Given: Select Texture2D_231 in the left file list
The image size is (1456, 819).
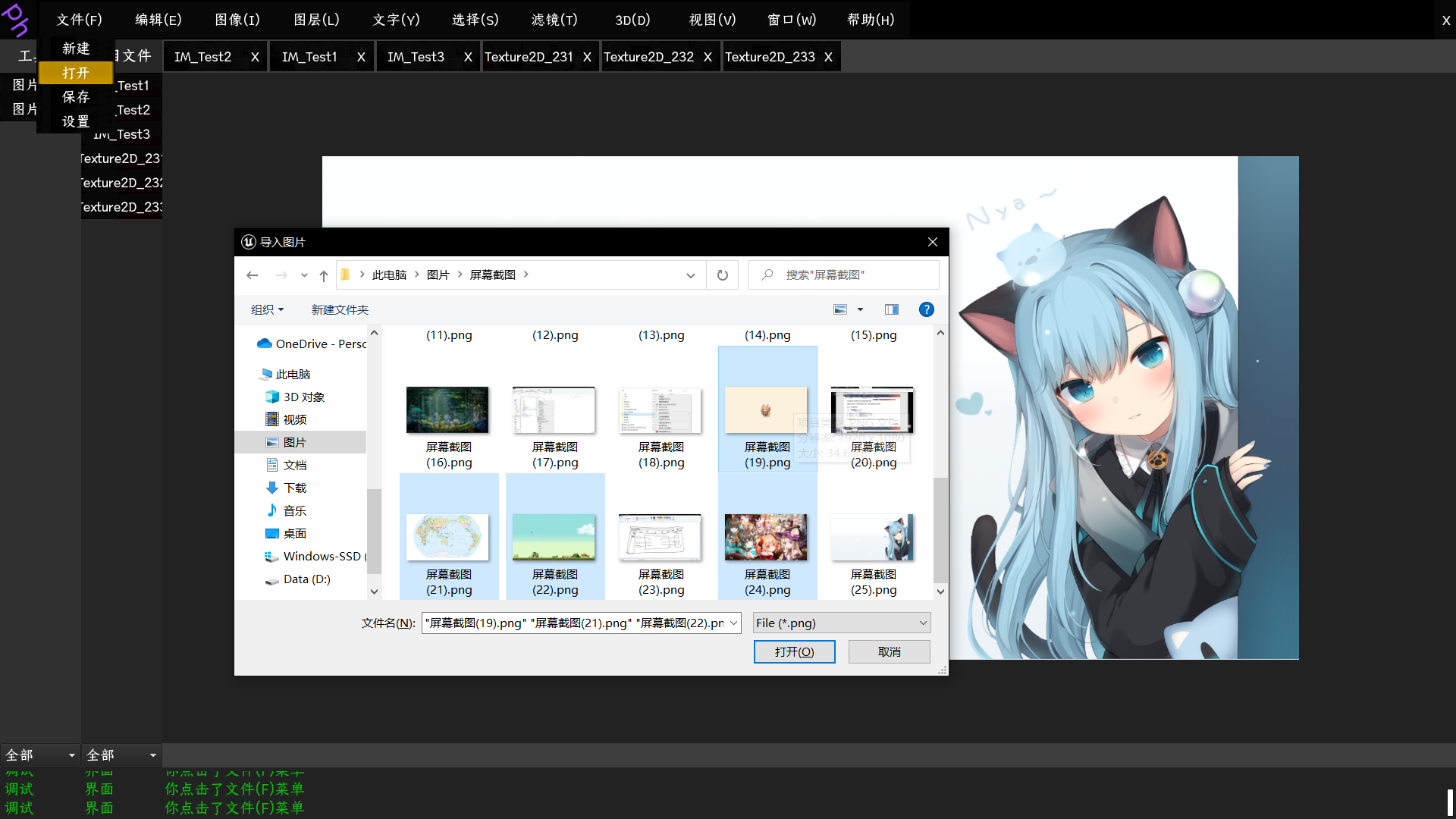Looking at the screenshot, I should [121, 158].
